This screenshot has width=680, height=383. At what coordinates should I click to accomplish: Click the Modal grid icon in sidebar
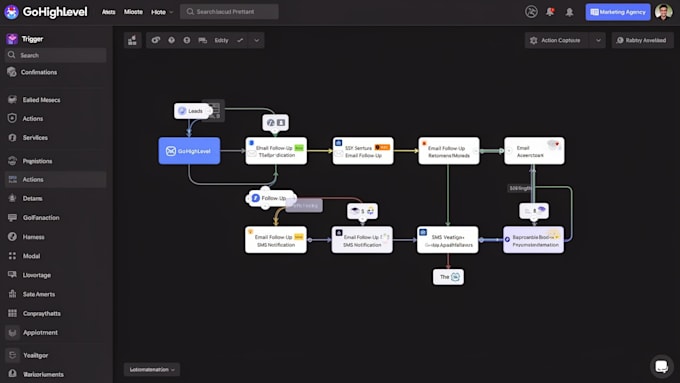coord(12,256)
